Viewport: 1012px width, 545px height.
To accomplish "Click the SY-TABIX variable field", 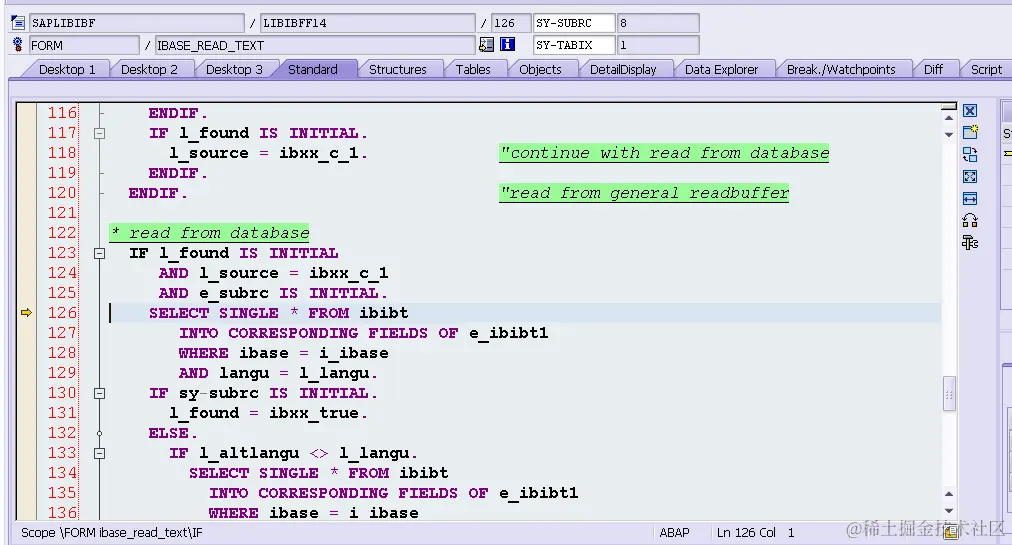I will [574, 45].
